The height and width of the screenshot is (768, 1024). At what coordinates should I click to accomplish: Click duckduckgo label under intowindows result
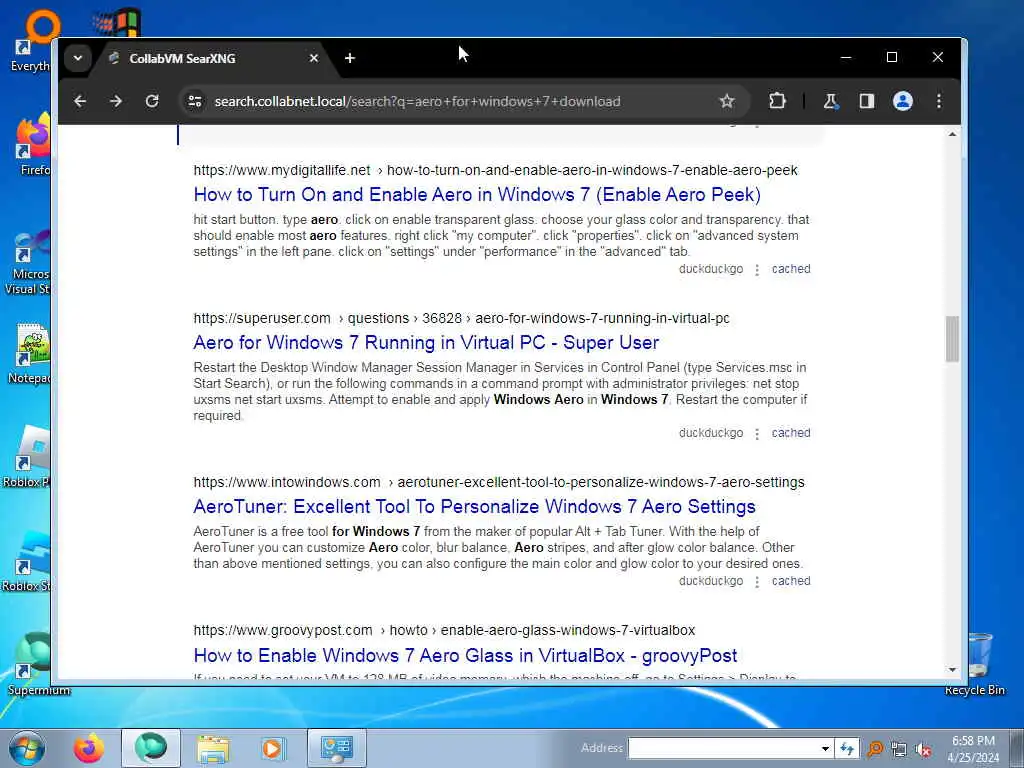click(711, 581)
